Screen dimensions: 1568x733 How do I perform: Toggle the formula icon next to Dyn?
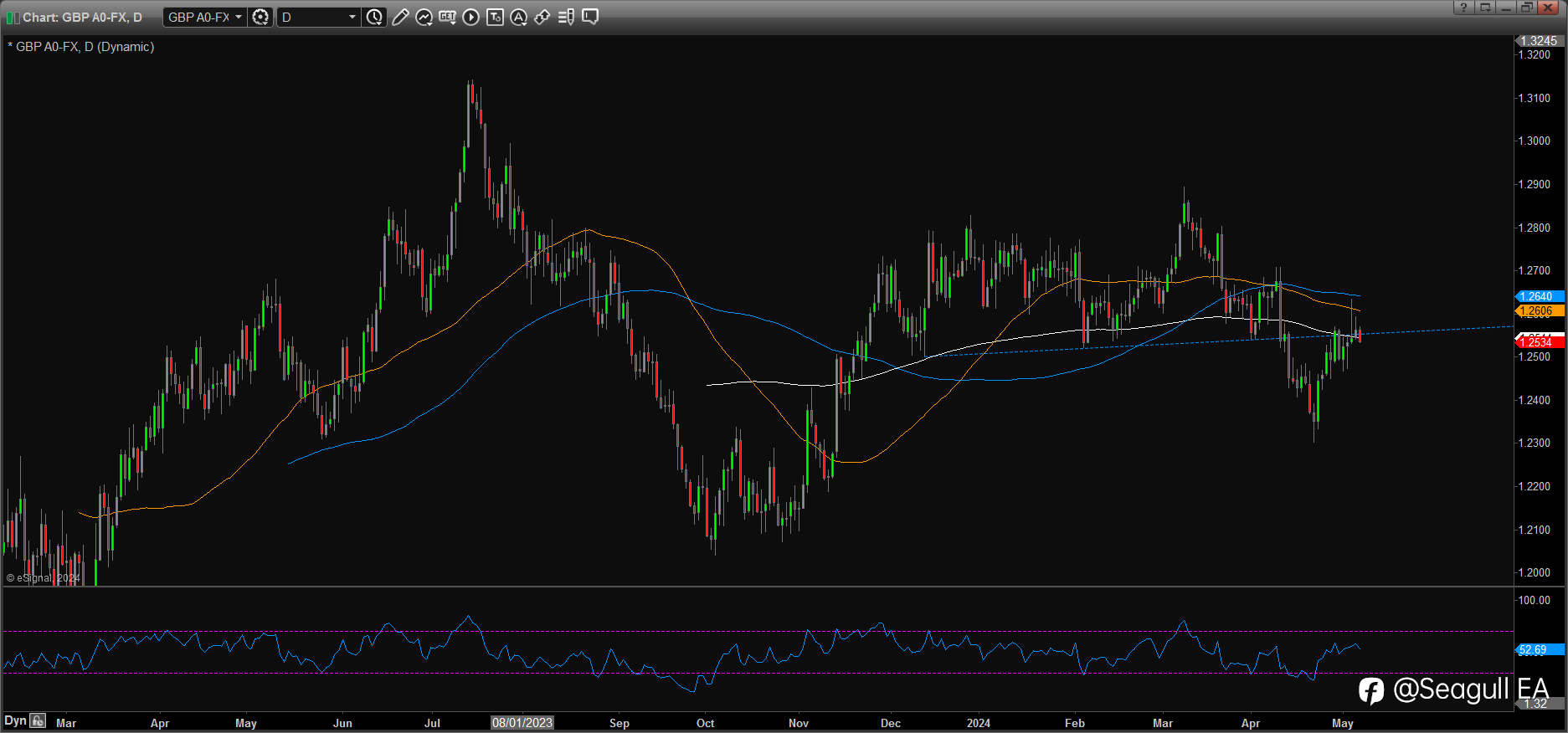click(x=38, y=720)
